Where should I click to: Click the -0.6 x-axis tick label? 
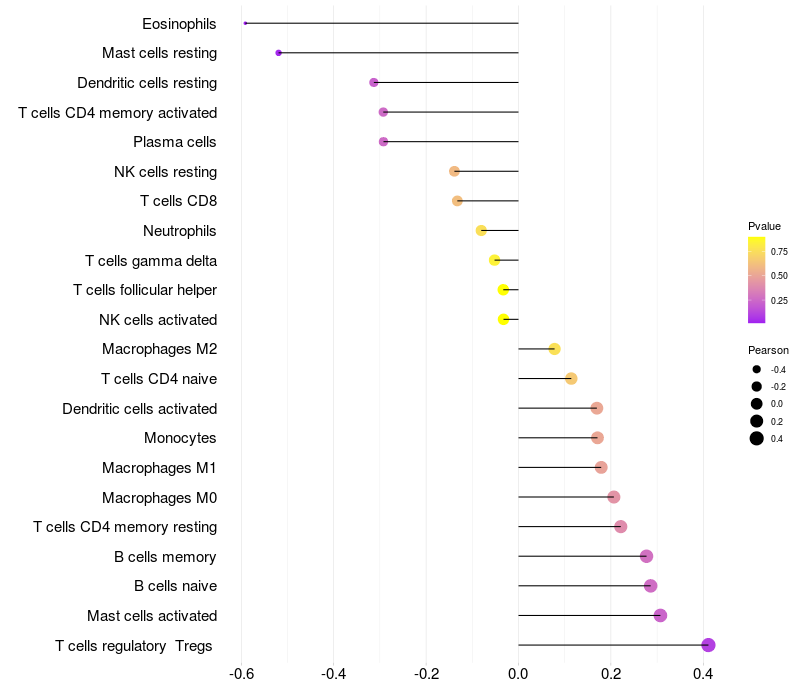[241, 675]
